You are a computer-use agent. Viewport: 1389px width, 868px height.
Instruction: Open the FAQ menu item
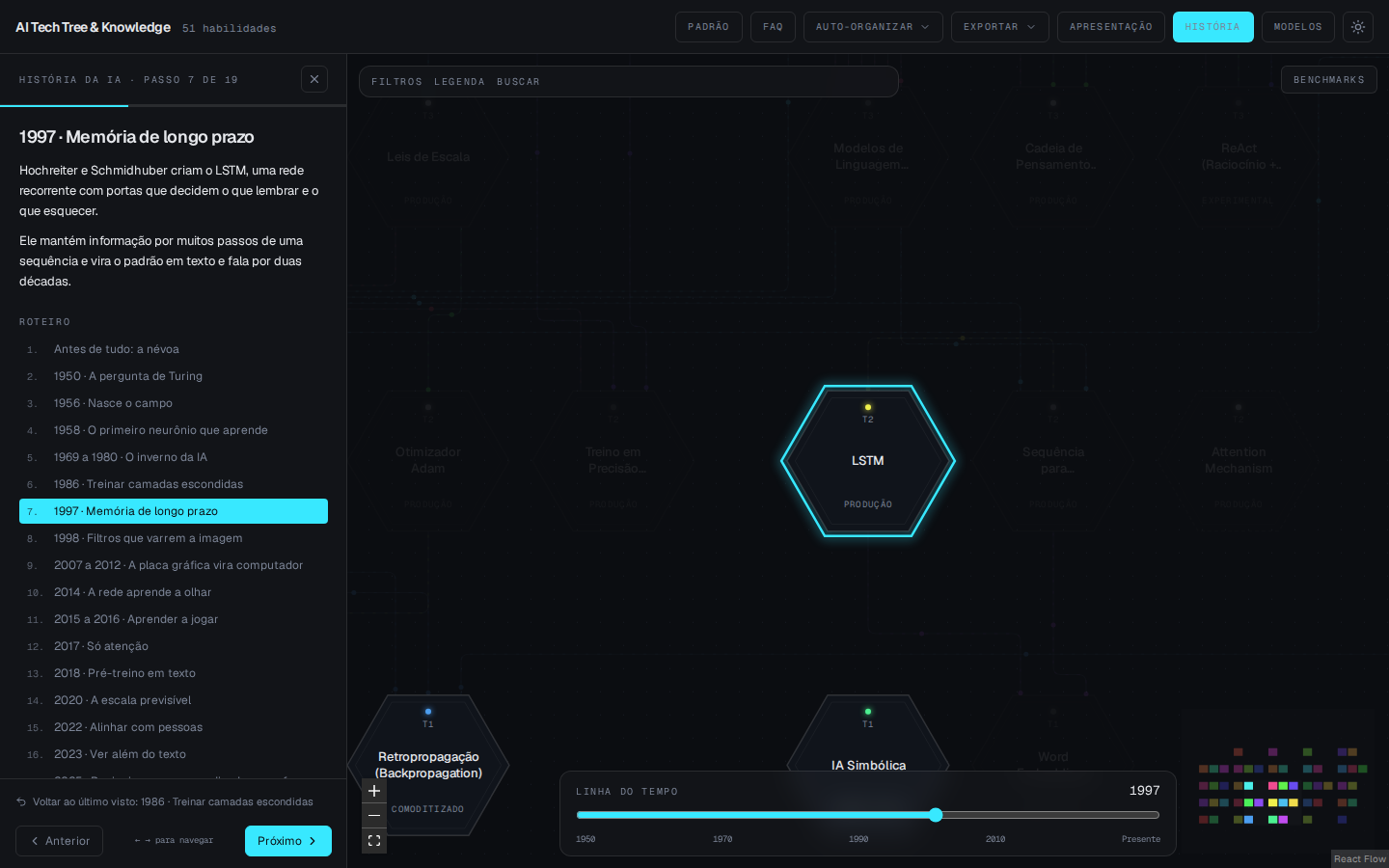click(773, 27)
